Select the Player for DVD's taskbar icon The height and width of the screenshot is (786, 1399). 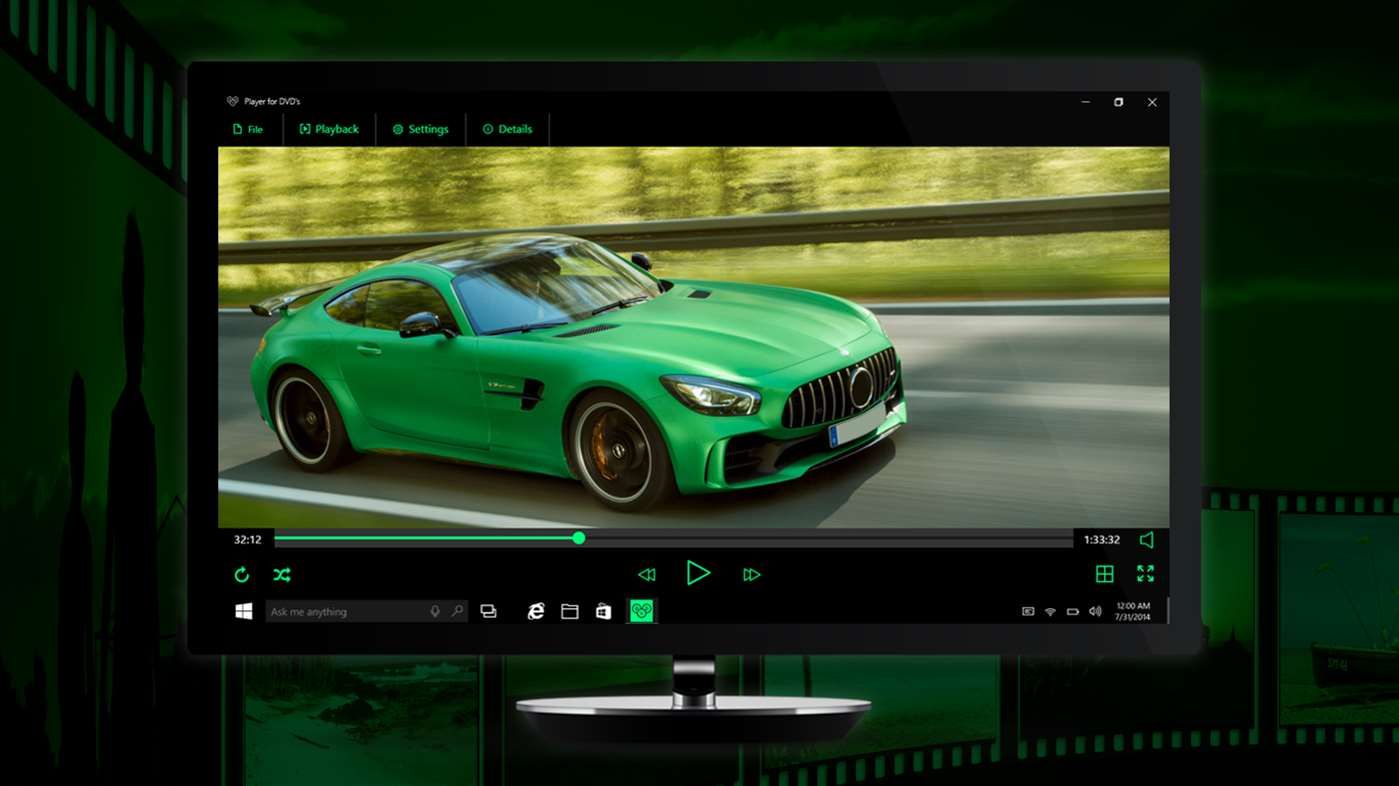point(640,610)
